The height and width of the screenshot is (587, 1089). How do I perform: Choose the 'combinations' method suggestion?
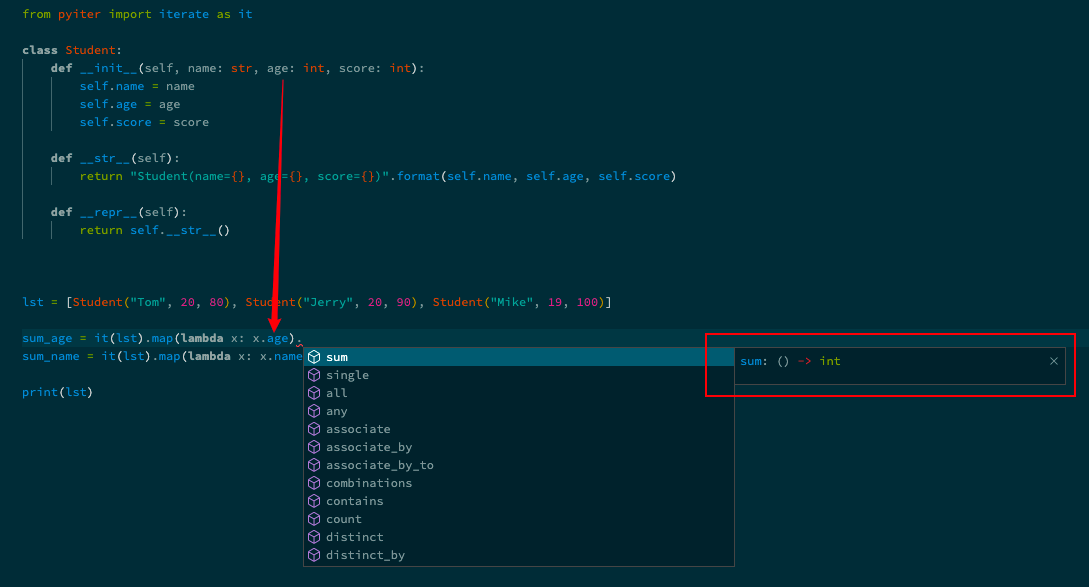click(519, 483)
